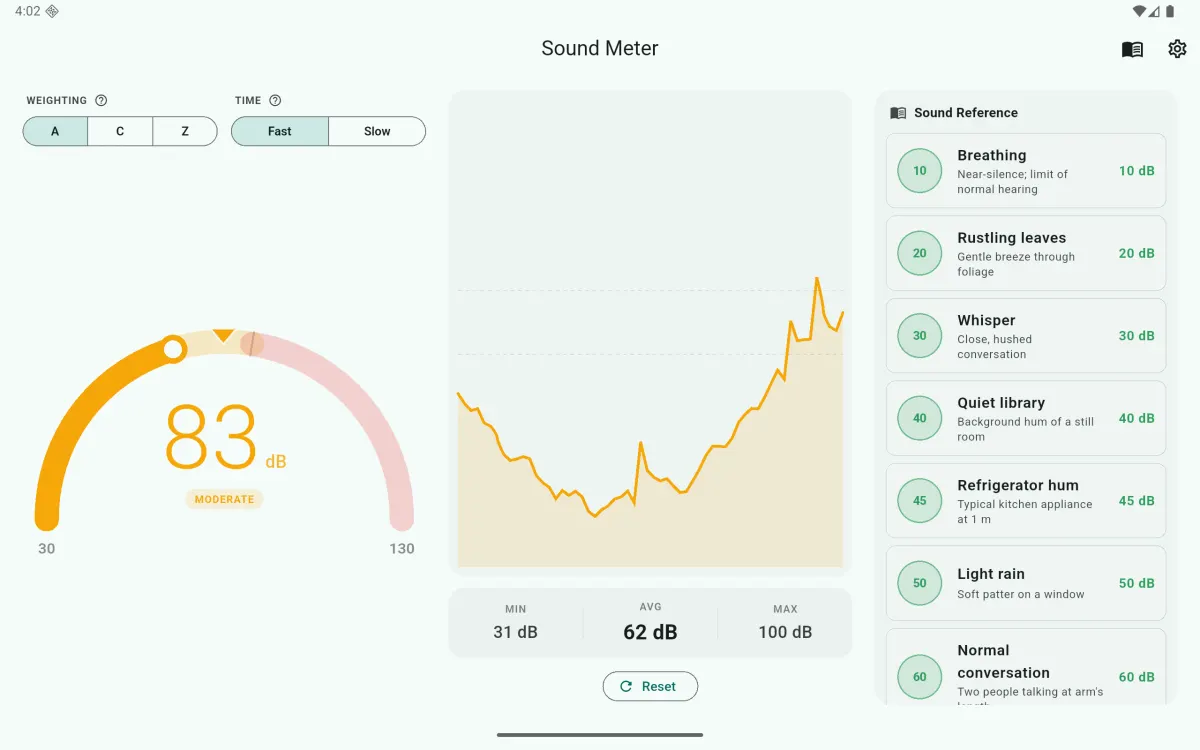Click the book icon beside Sound Reference
1200x750 pixels.
pos(898,113)
